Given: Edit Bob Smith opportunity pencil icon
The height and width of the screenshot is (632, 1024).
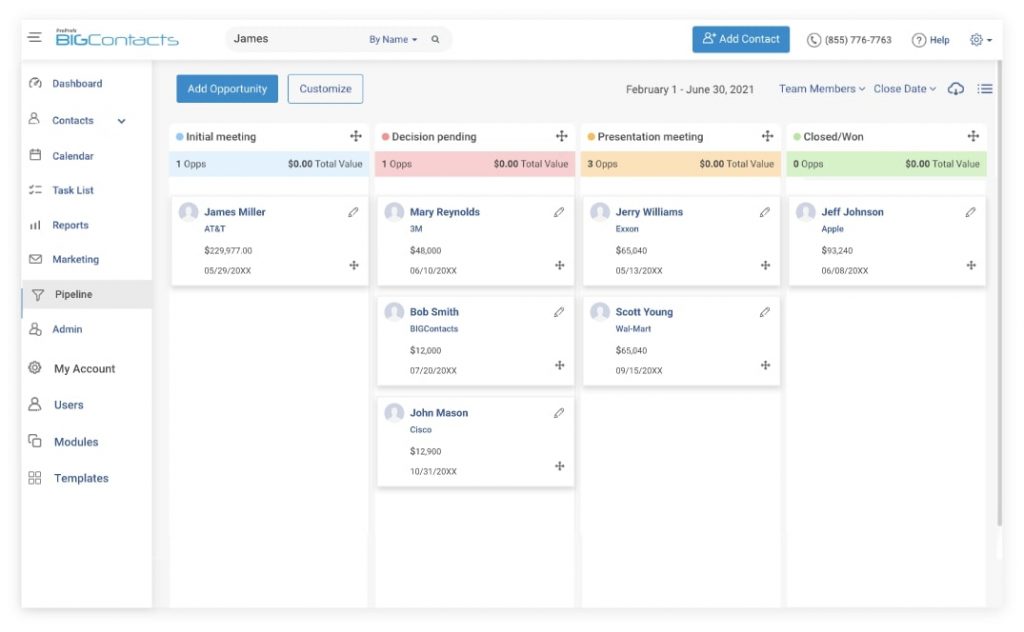Looking at the screenshot, I should [559, 312].
